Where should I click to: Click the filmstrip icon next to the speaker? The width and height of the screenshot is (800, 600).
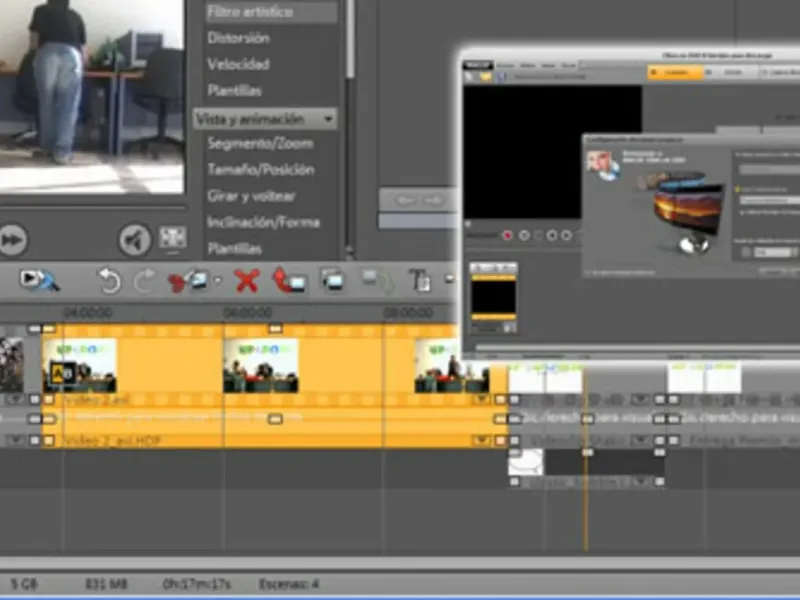point(173,238)
